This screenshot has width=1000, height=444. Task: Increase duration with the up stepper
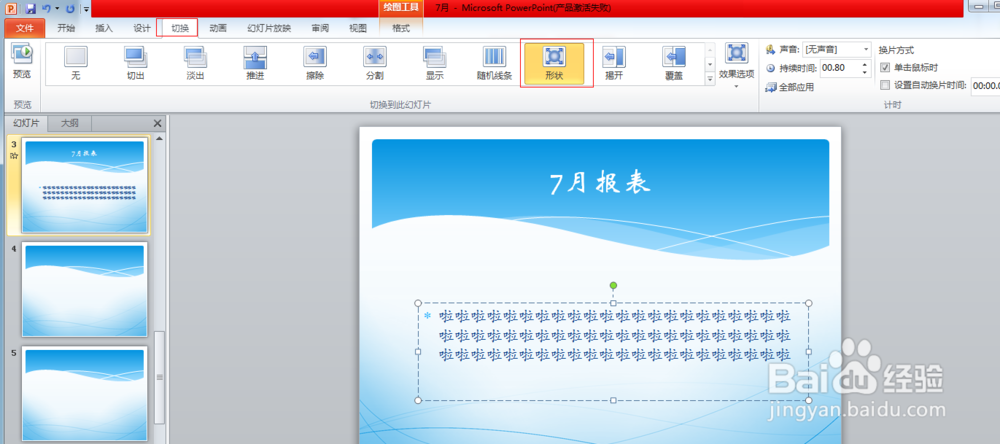click(x=865, y=64)
